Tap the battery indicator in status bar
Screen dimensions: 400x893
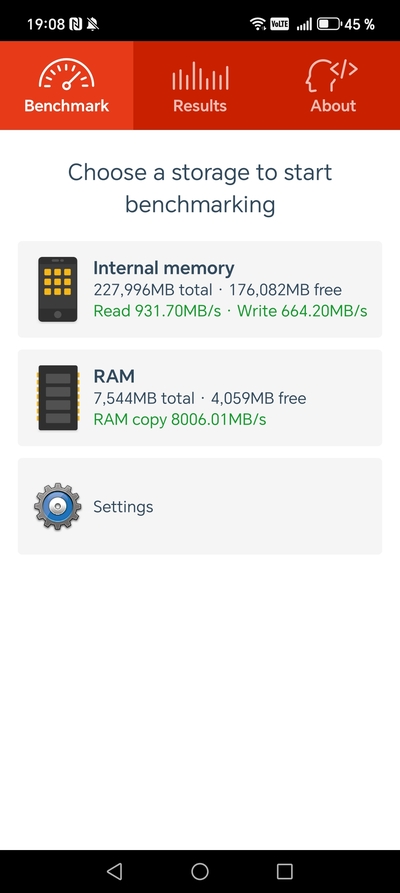click(x=328, y=24)
